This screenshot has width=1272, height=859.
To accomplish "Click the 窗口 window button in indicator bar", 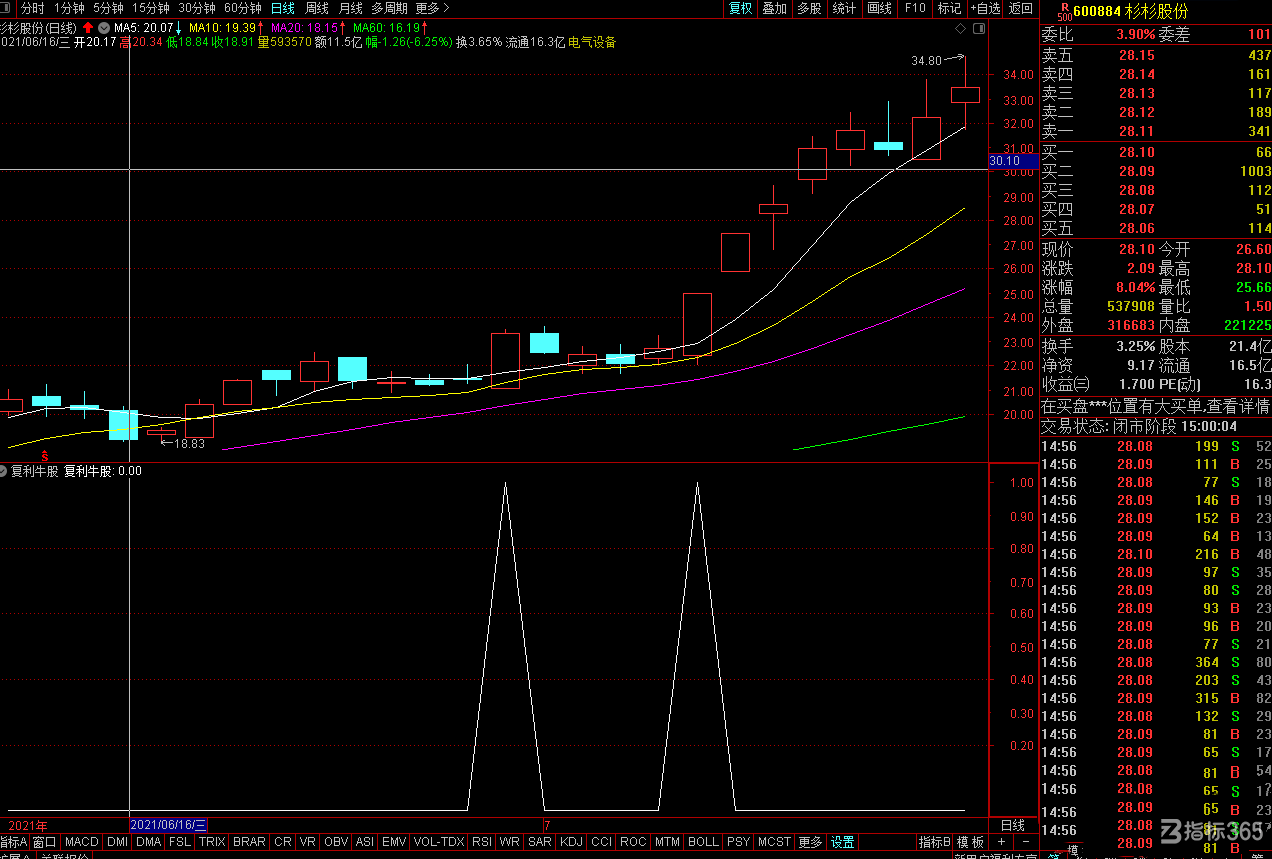I will (45, 842).
